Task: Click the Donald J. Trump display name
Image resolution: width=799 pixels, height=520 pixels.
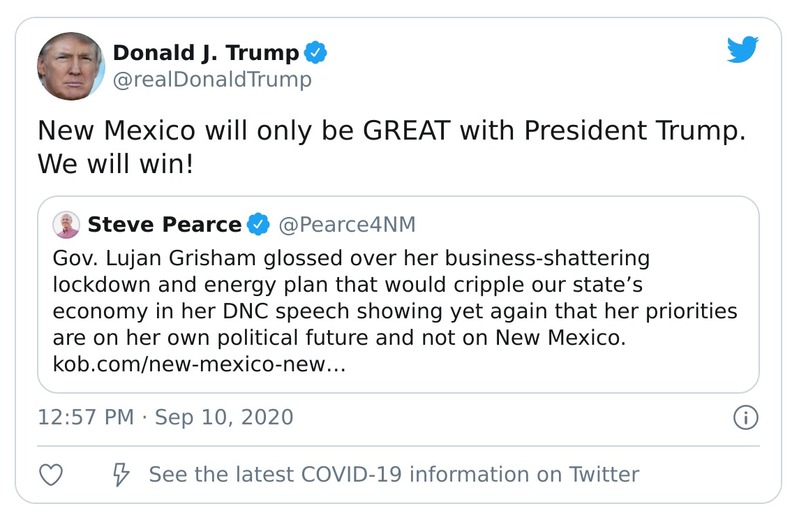Action: tap(205, 53)
